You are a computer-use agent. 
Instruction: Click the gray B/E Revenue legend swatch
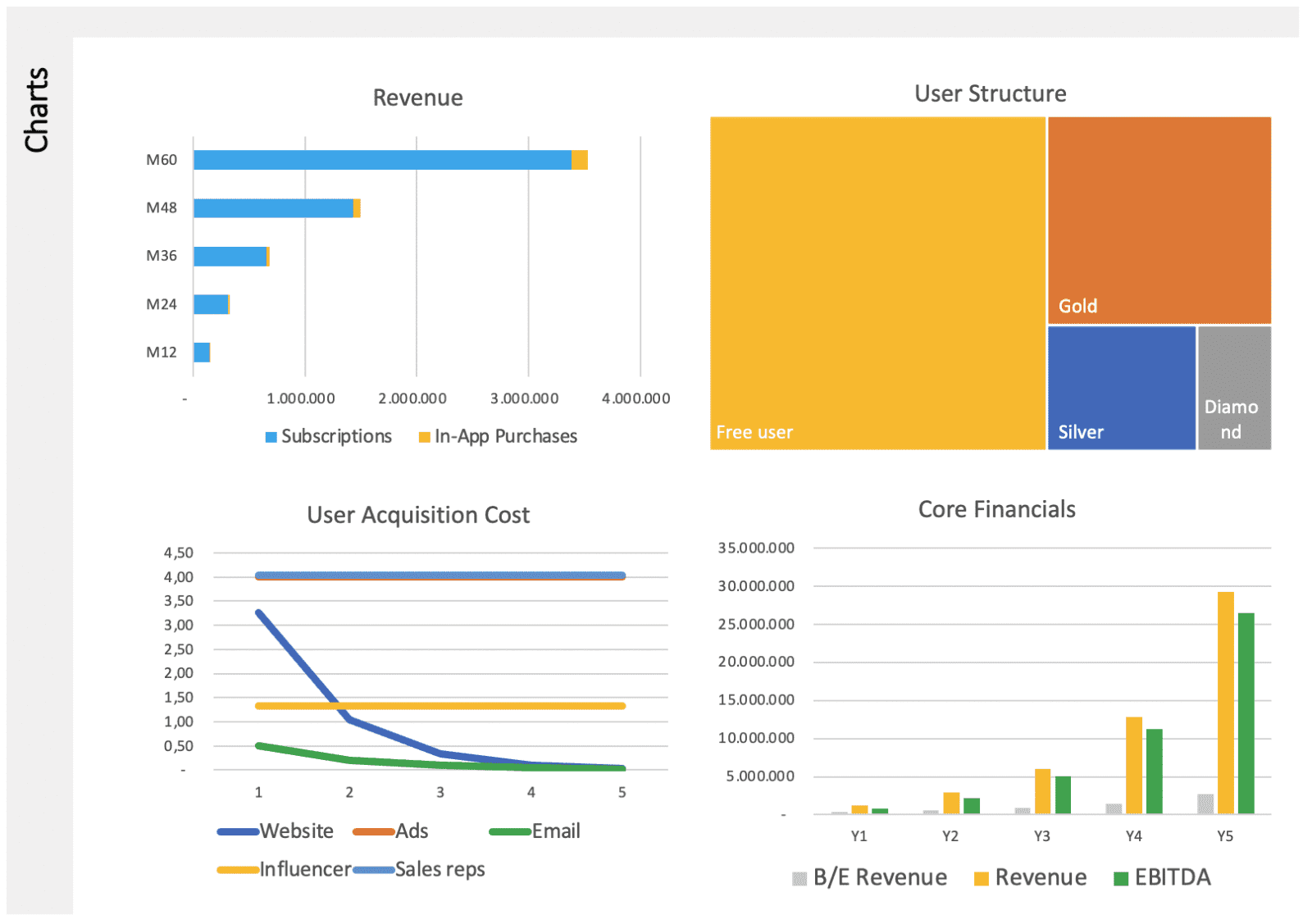799,879
